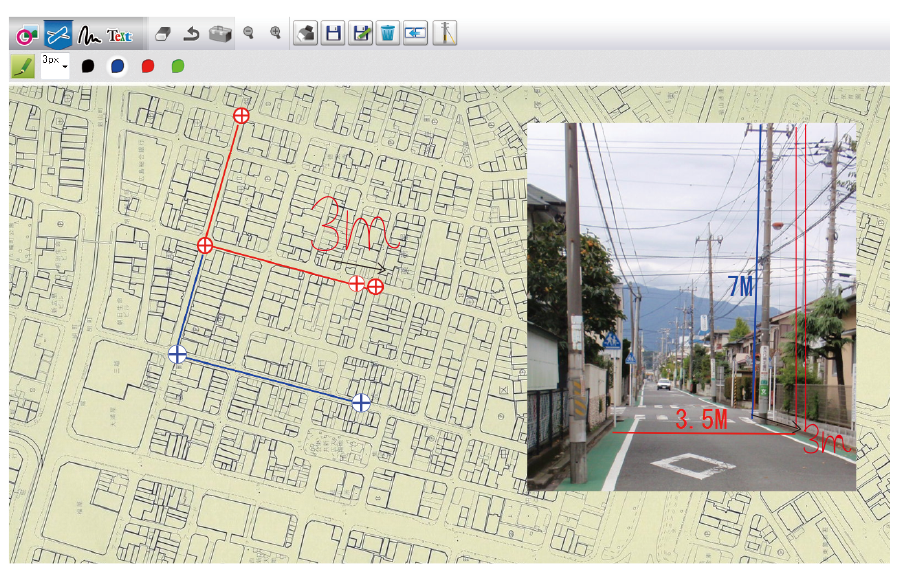Click the red "3. 5M" label in photo
This screenshot has height=574, width=900.
[701, 420]
